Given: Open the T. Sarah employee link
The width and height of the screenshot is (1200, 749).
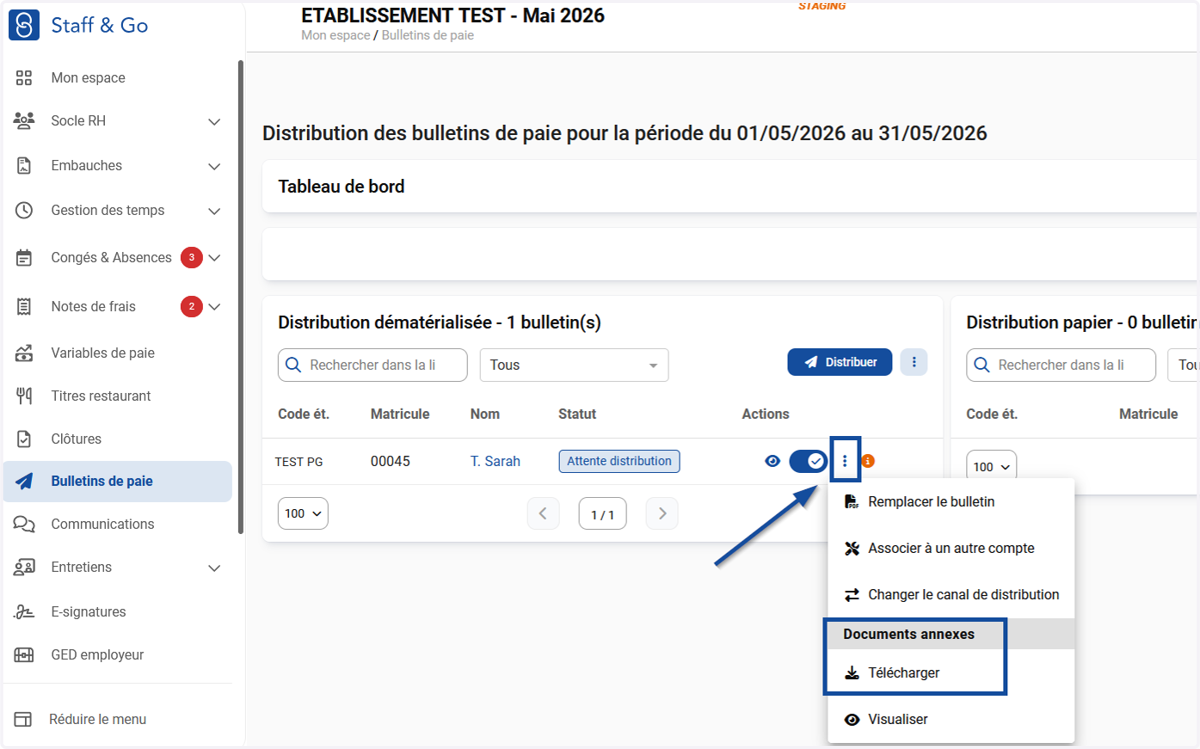Looking at the screenshot, I should point(495,461).
